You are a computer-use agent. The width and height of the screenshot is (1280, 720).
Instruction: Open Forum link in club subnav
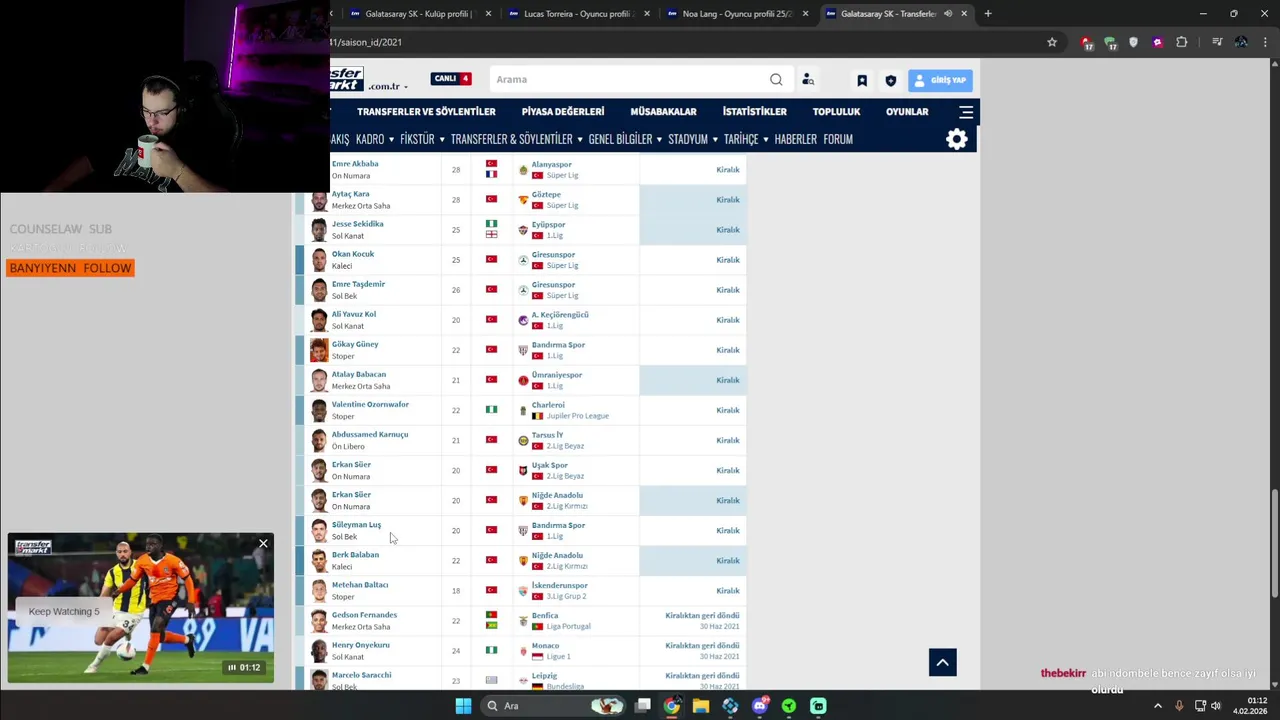tap(838, 139)
